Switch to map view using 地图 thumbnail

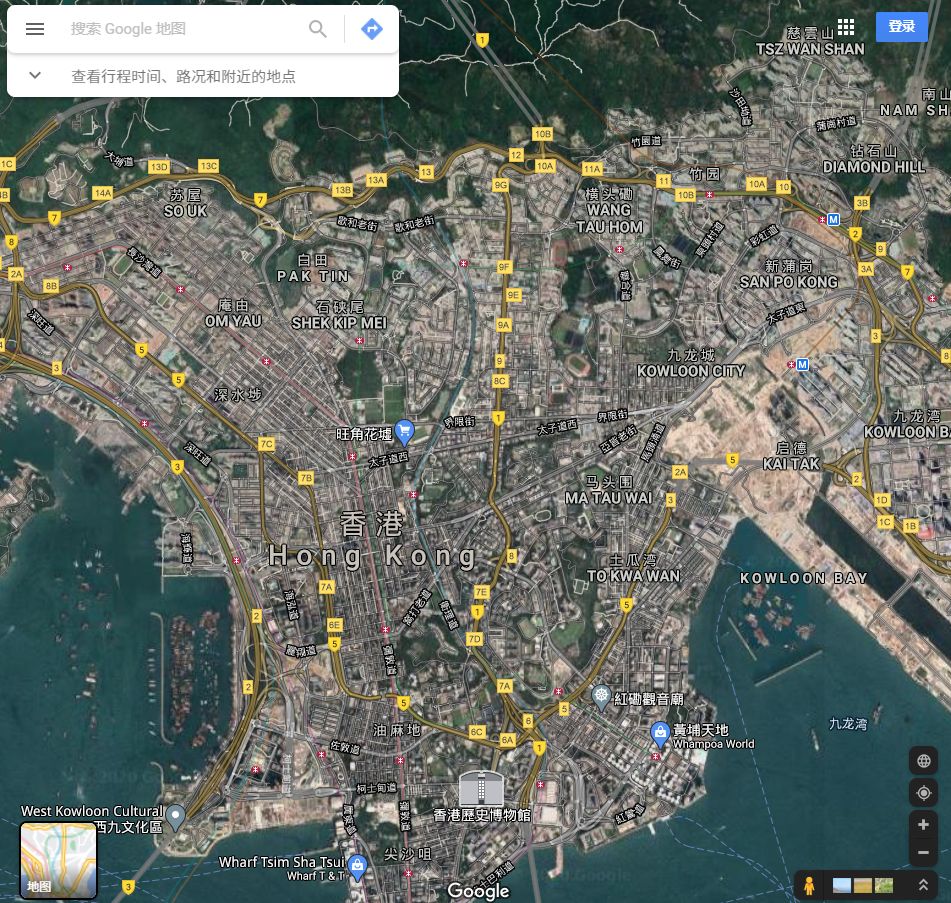(x=59, y=860)
